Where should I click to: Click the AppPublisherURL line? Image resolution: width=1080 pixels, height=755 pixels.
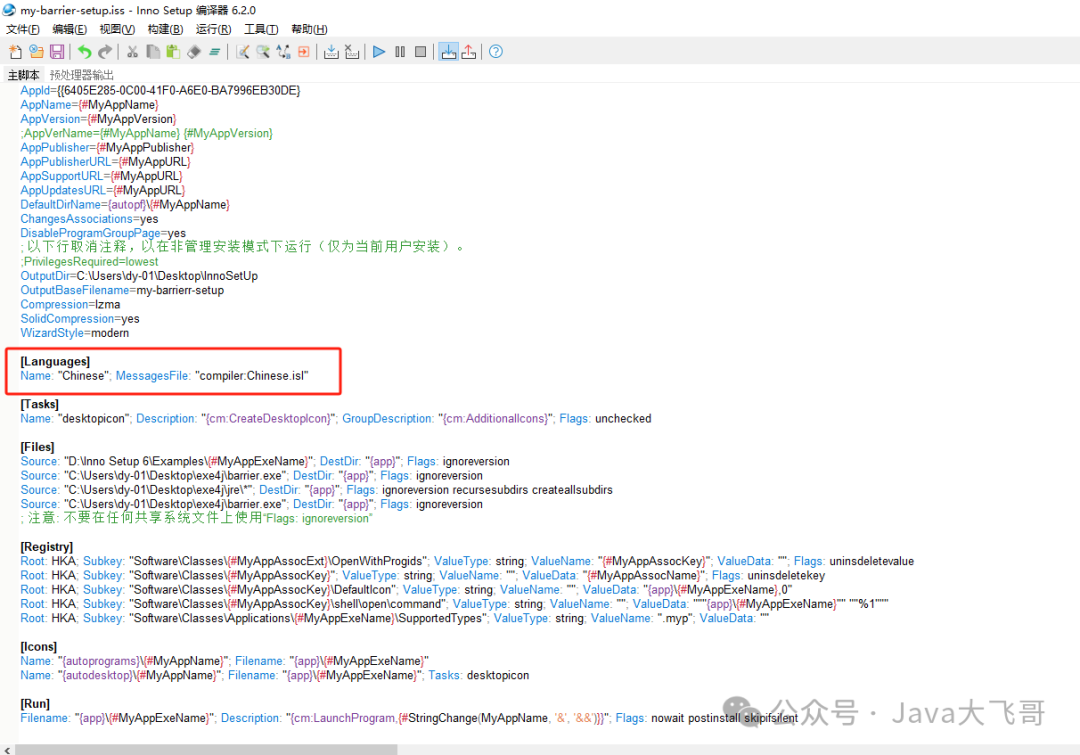(105, 161)
